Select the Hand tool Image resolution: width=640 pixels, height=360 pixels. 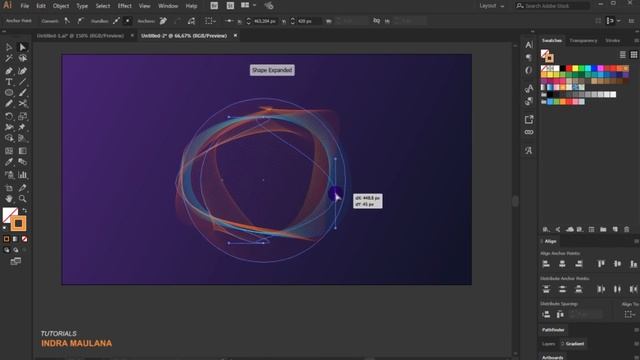(9, 199)
